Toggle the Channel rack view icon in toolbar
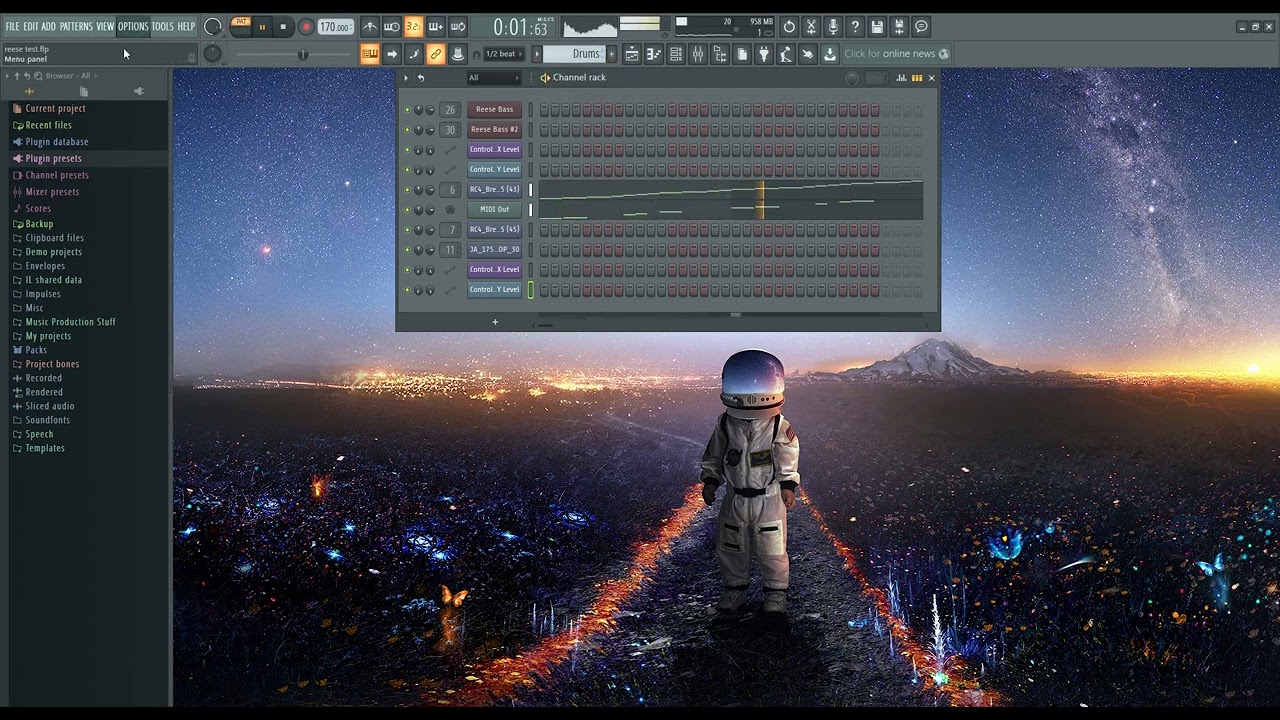Screen dimensions: 1280x720 676,54
